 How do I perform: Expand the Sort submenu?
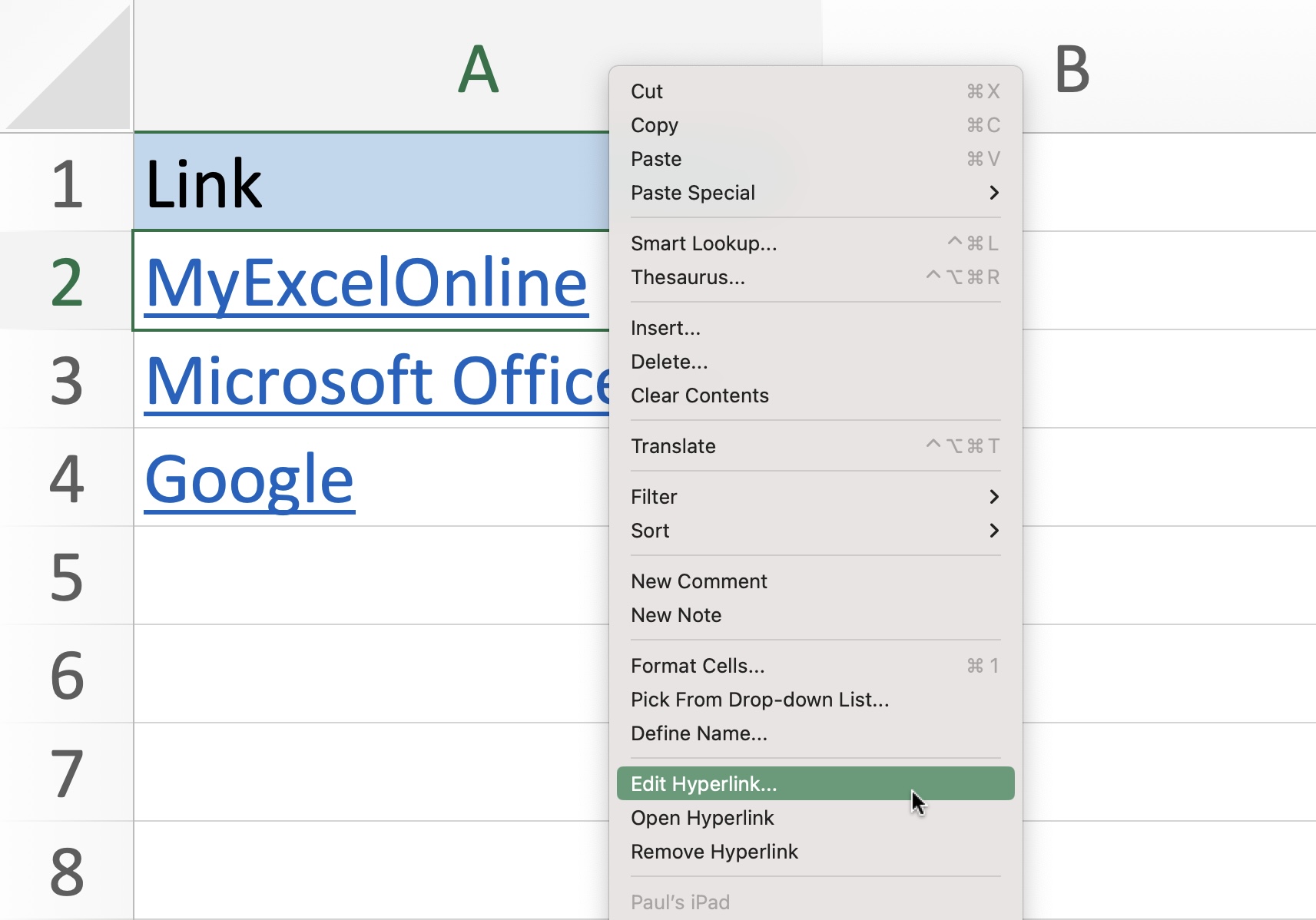[815, 531]
